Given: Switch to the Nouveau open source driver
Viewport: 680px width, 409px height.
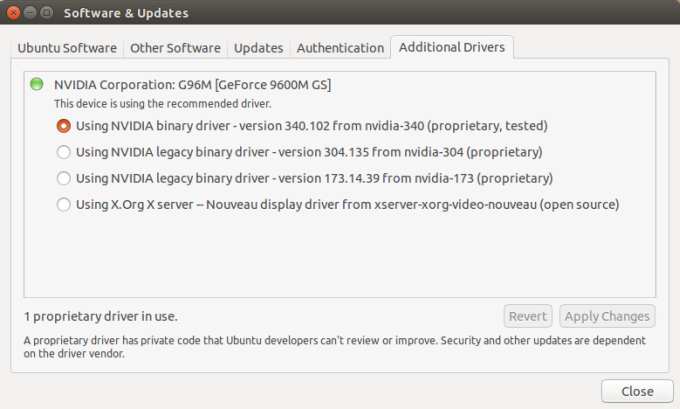Looking at the screenshot, I should (64, 204).
